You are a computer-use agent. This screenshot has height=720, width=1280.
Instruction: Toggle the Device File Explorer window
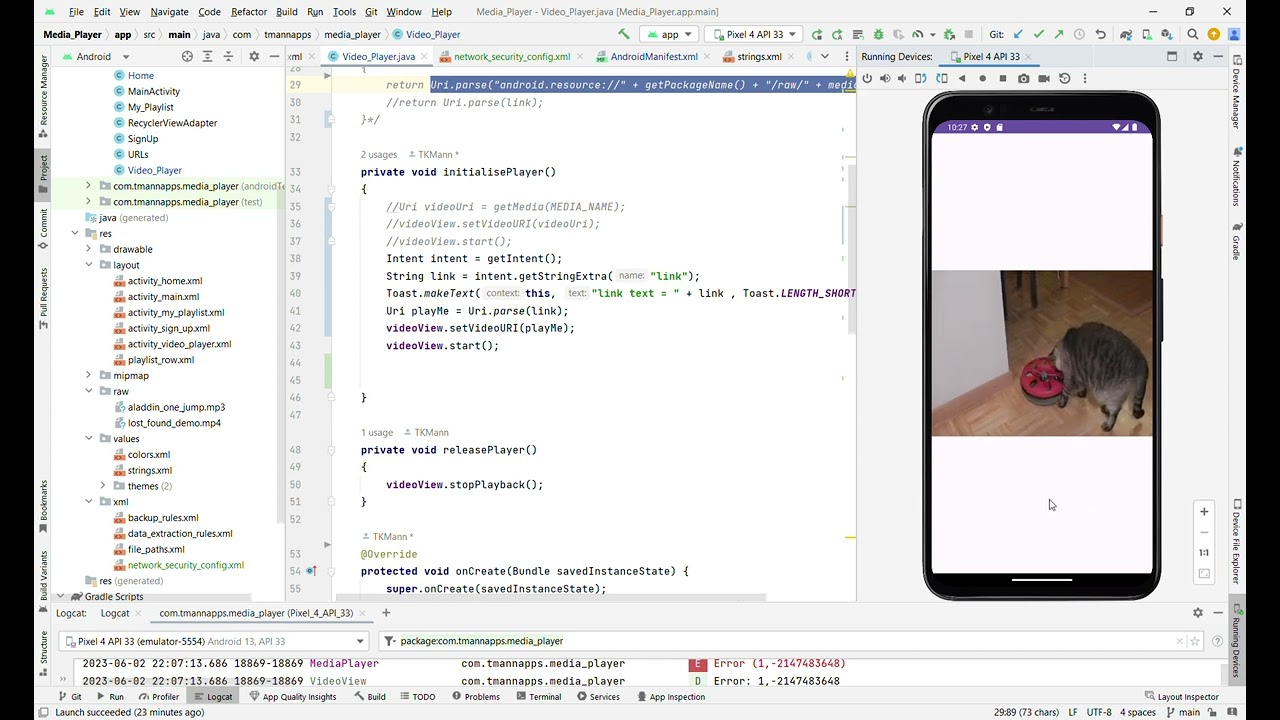coord(1237,541)
